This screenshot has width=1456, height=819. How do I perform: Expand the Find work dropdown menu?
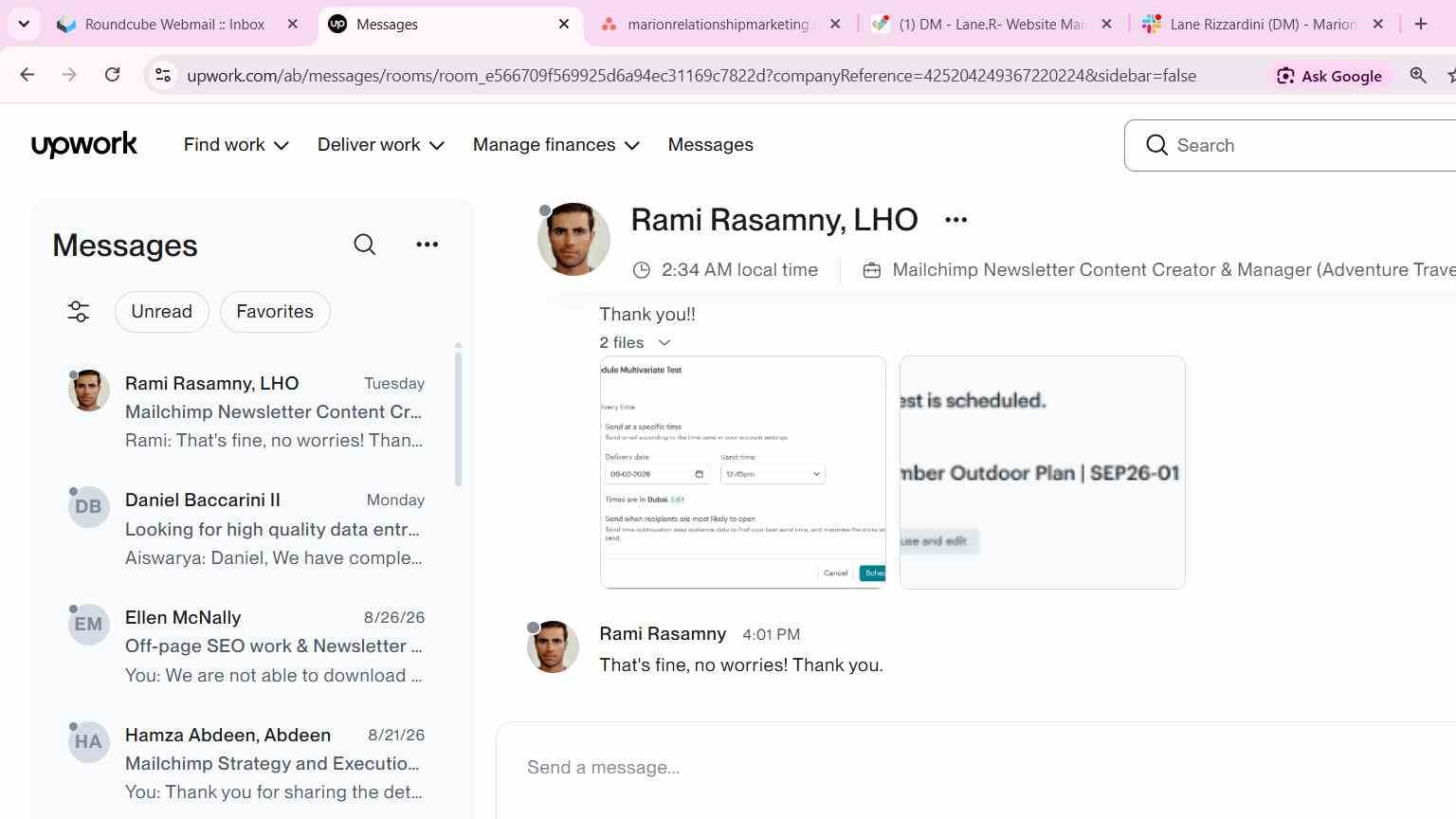236,145
